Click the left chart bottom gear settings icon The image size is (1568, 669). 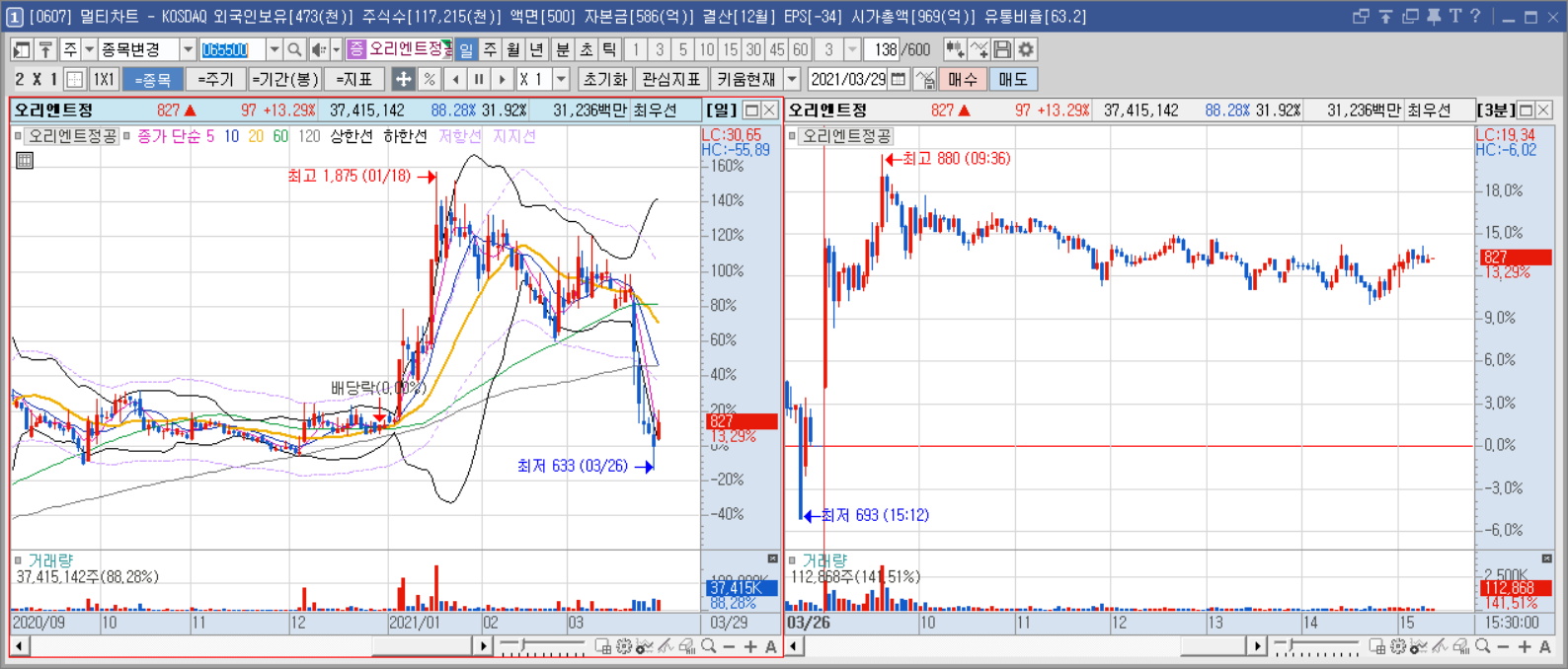click(x=624, y=646)
